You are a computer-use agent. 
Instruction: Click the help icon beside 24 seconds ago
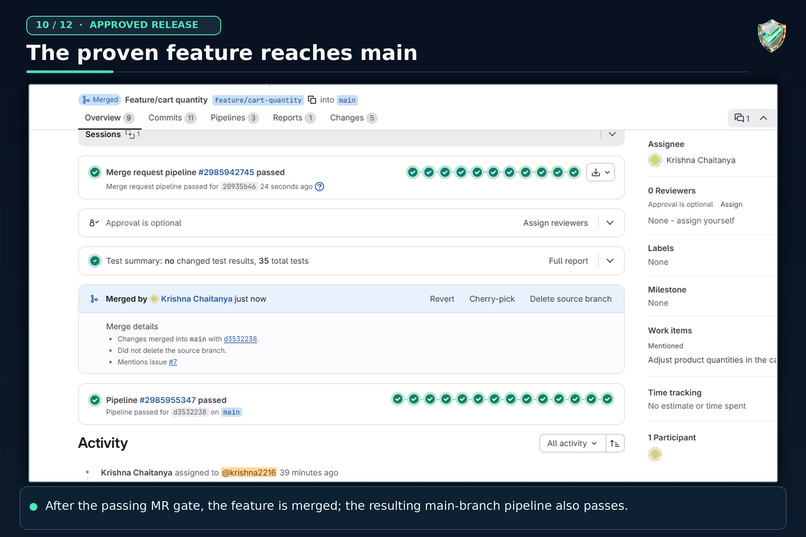pyautogui.click(x=319, y=187)
